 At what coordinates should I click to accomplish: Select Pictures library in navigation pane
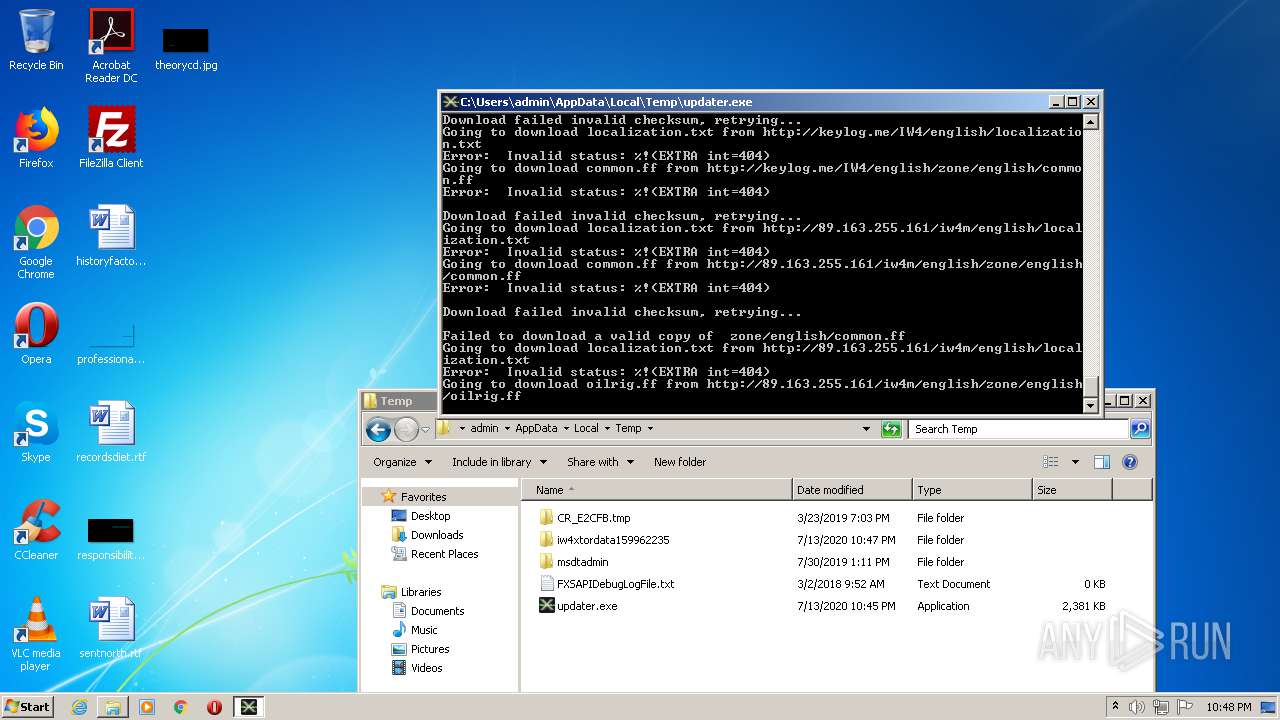[x=430, y=649]
